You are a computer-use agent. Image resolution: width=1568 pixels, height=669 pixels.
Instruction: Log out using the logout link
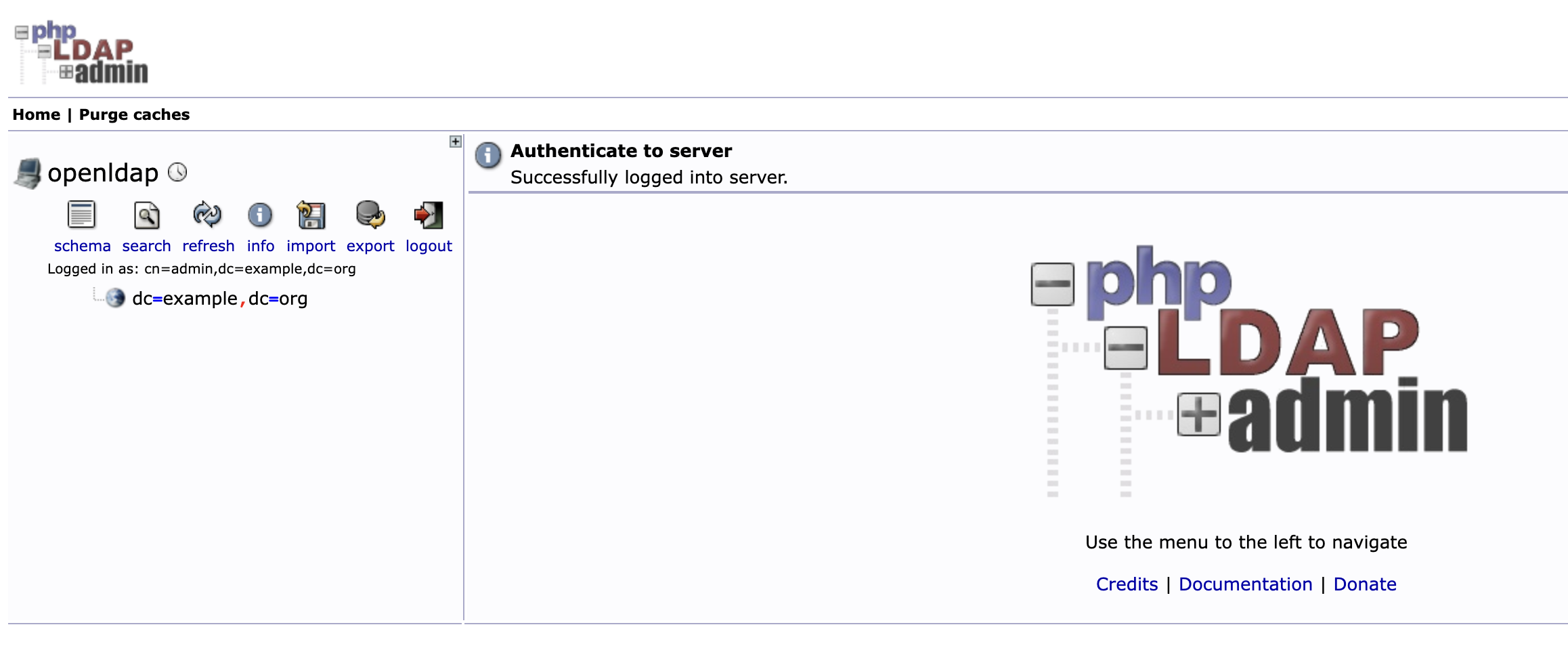[x=429, y=246]
